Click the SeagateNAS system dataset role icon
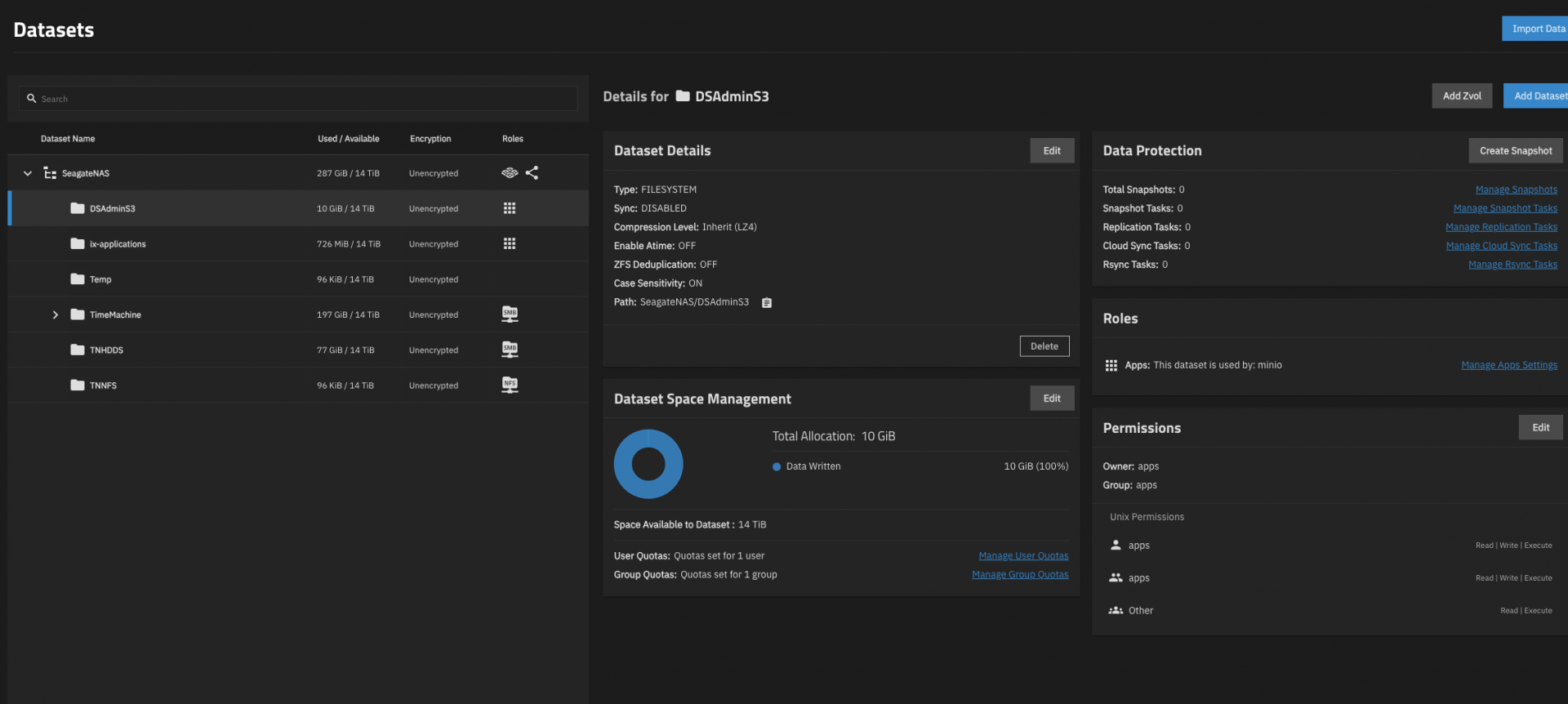The height and width of the screenshot is (704, 1568). (x=510, y=173)
